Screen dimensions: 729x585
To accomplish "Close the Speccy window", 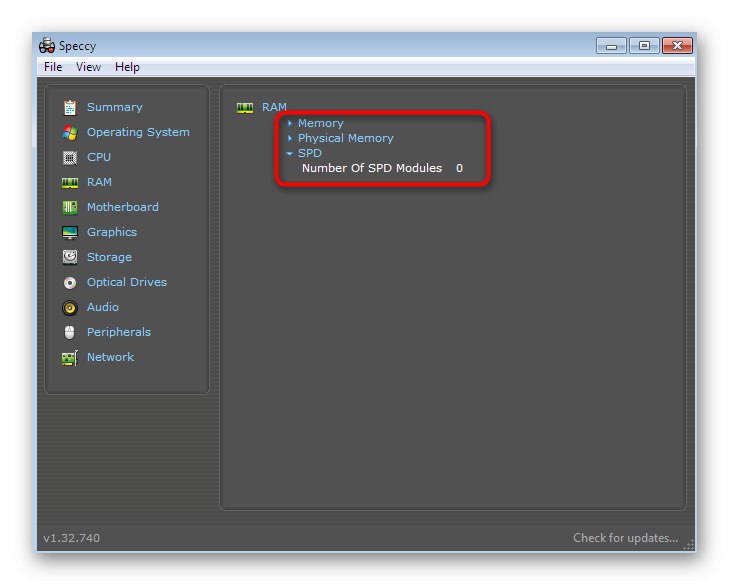I will (x=677, y=46).
